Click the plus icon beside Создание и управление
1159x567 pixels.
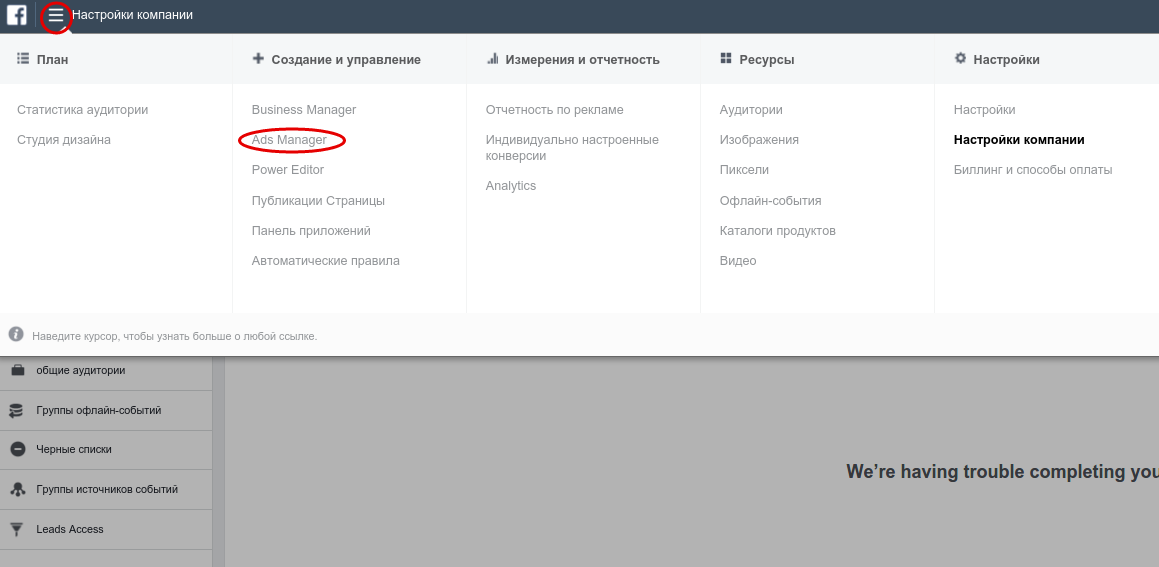(x=258, y=58)
